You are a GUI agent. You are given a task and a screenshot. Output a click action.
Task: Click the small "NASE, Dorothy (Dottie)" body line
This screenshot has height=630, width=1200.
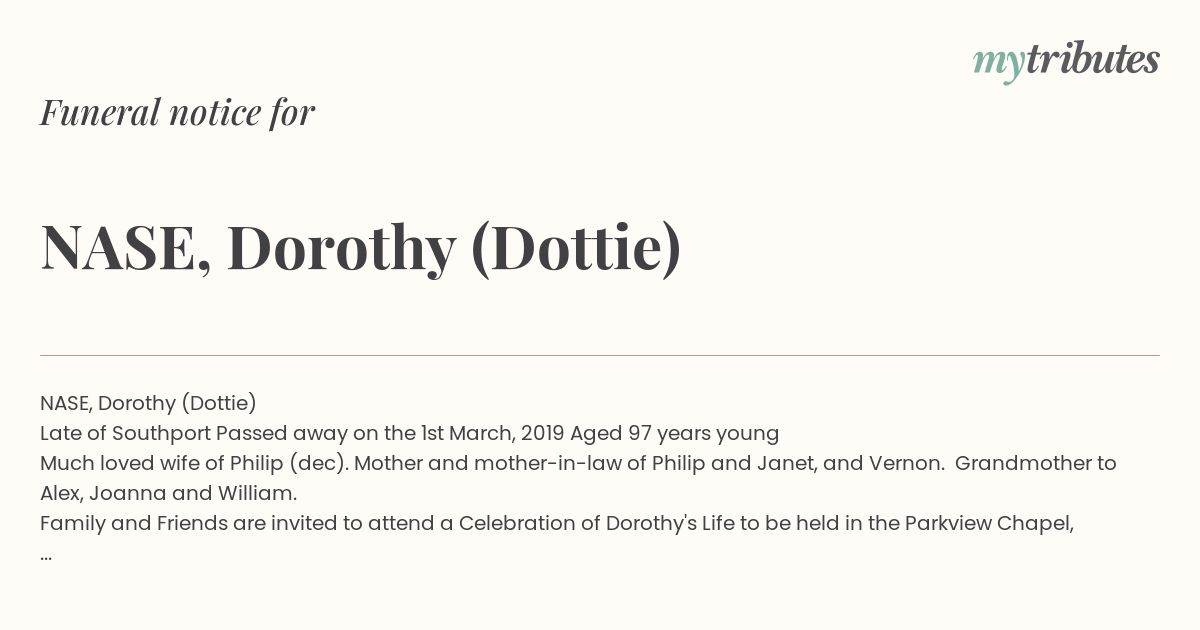(148, 403)
